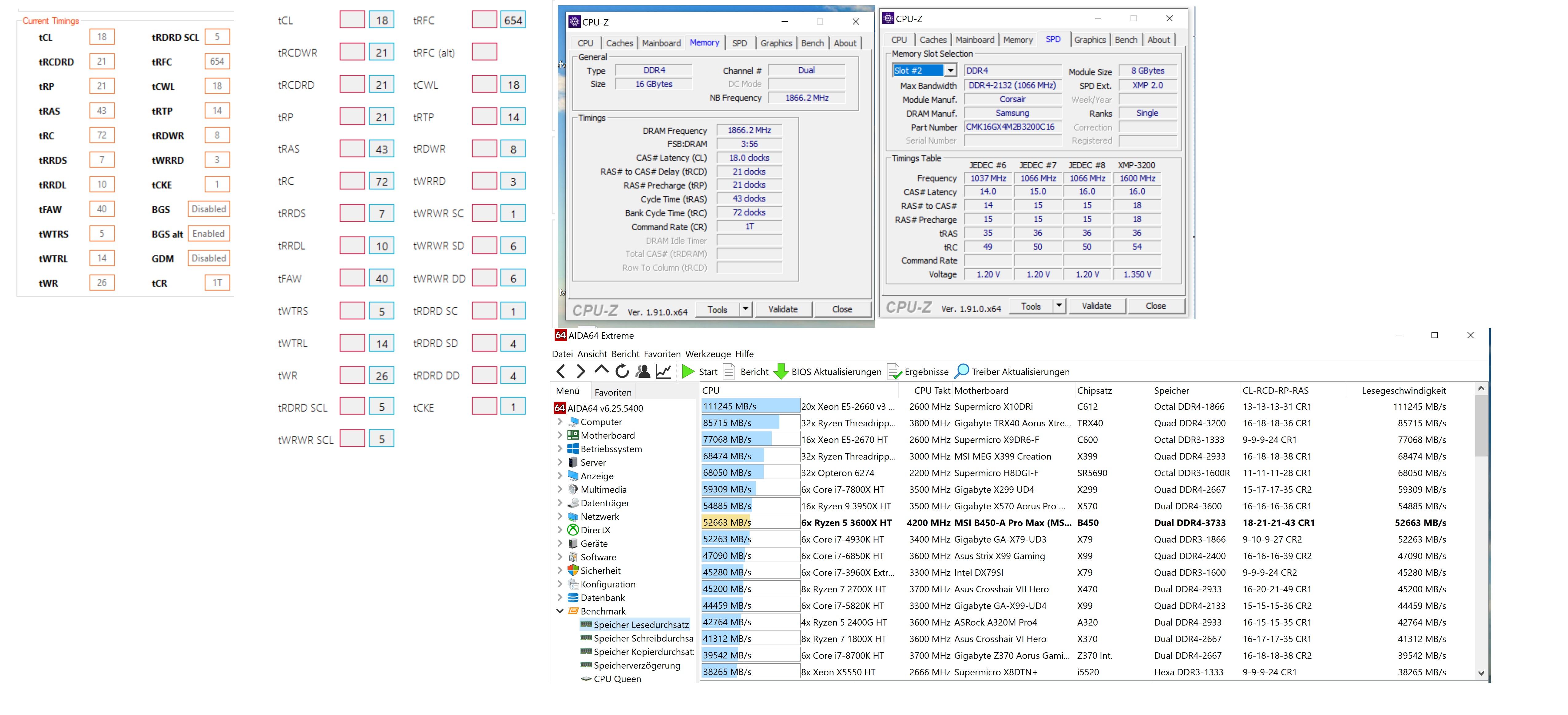The height and width of the screenshot is (715, 1568).
Task: Open the Werkzeuge menu in AIDA64
Action: pyautogui.click(x=708, y=354)
